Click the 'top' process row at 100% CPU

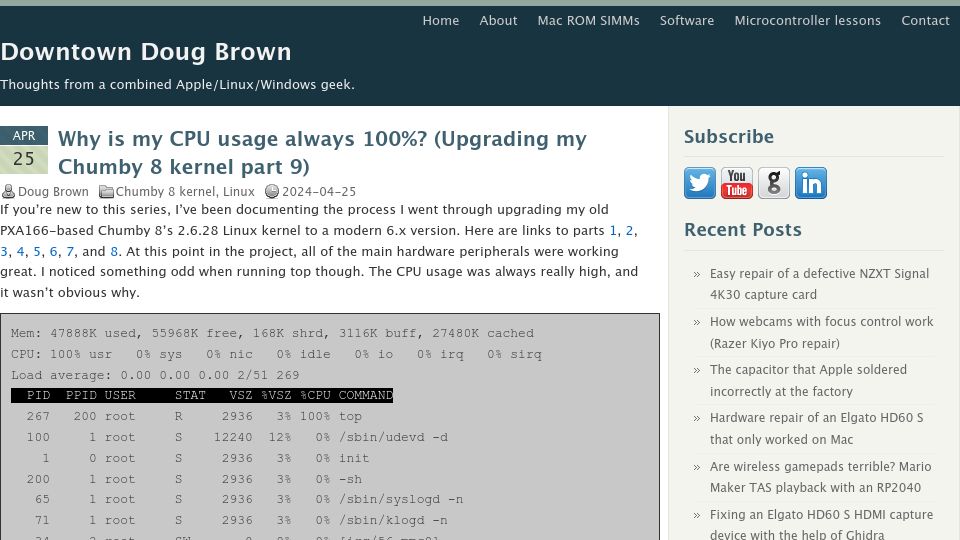pyautogui.click(x=194, y=416)
